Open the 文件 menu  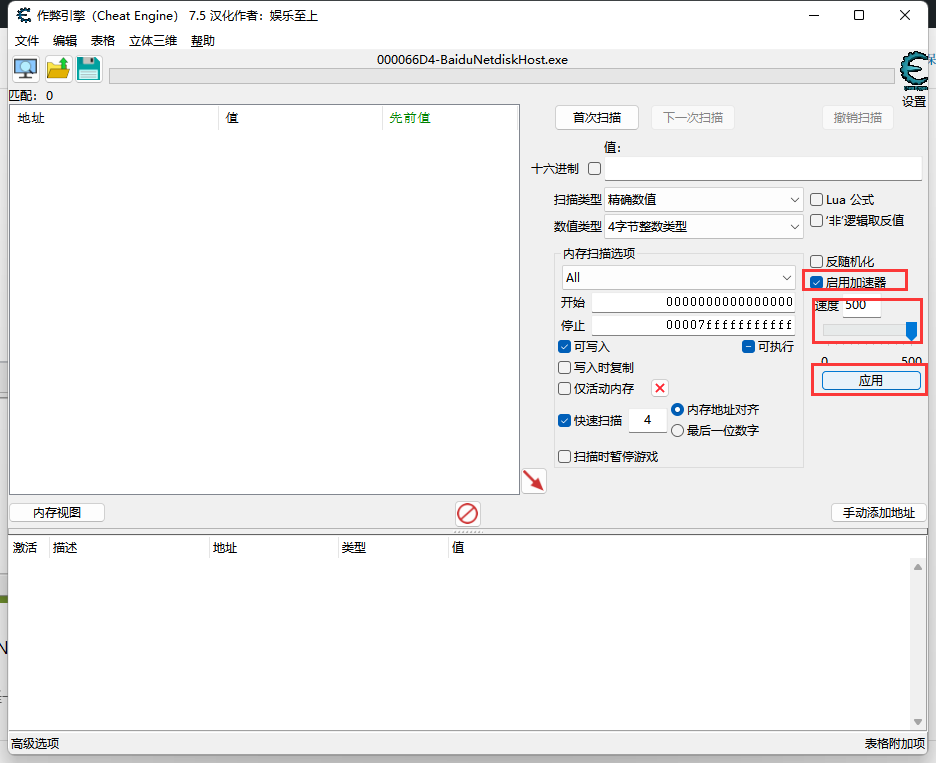coord(27,41)
